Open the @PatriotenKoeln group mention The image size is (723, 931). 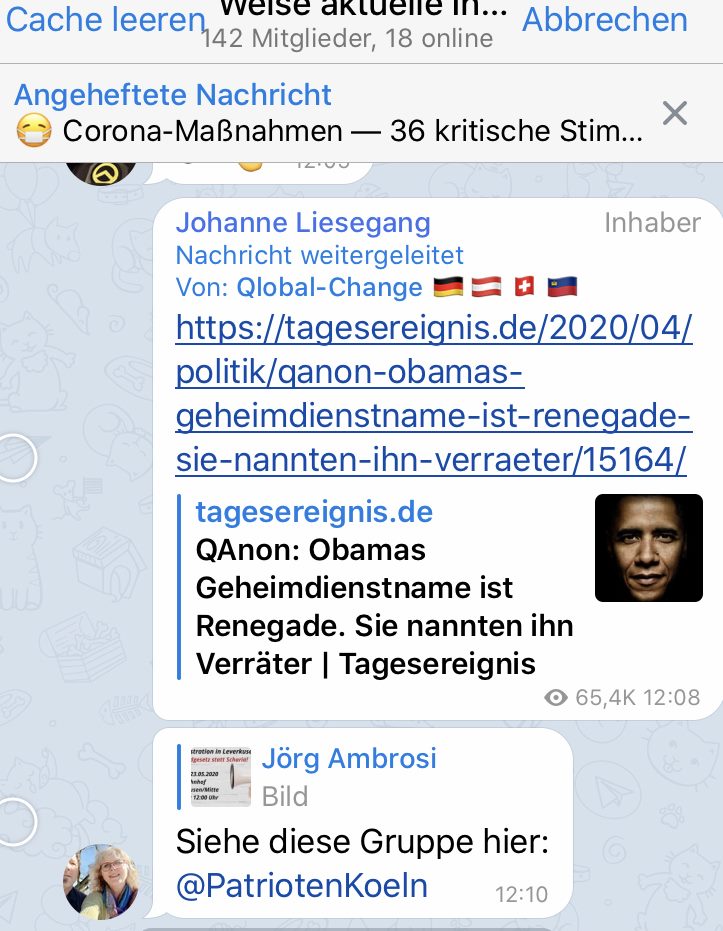tap(302, 886)
